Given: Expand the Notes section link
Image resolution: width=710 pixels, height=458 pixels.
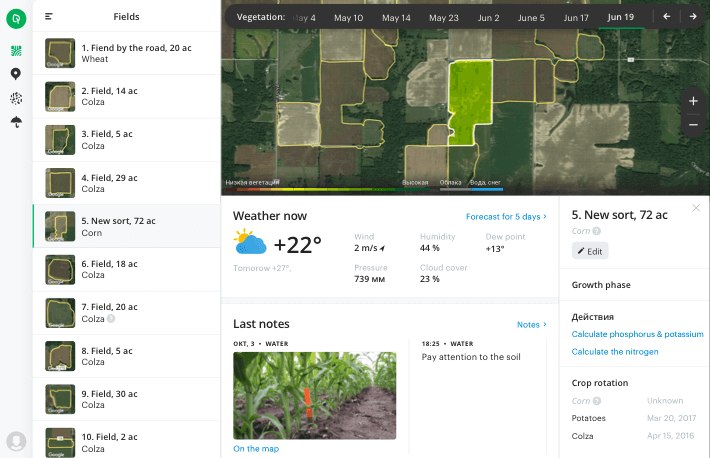Looking at the screenshot, I should (x=531, y=325).
